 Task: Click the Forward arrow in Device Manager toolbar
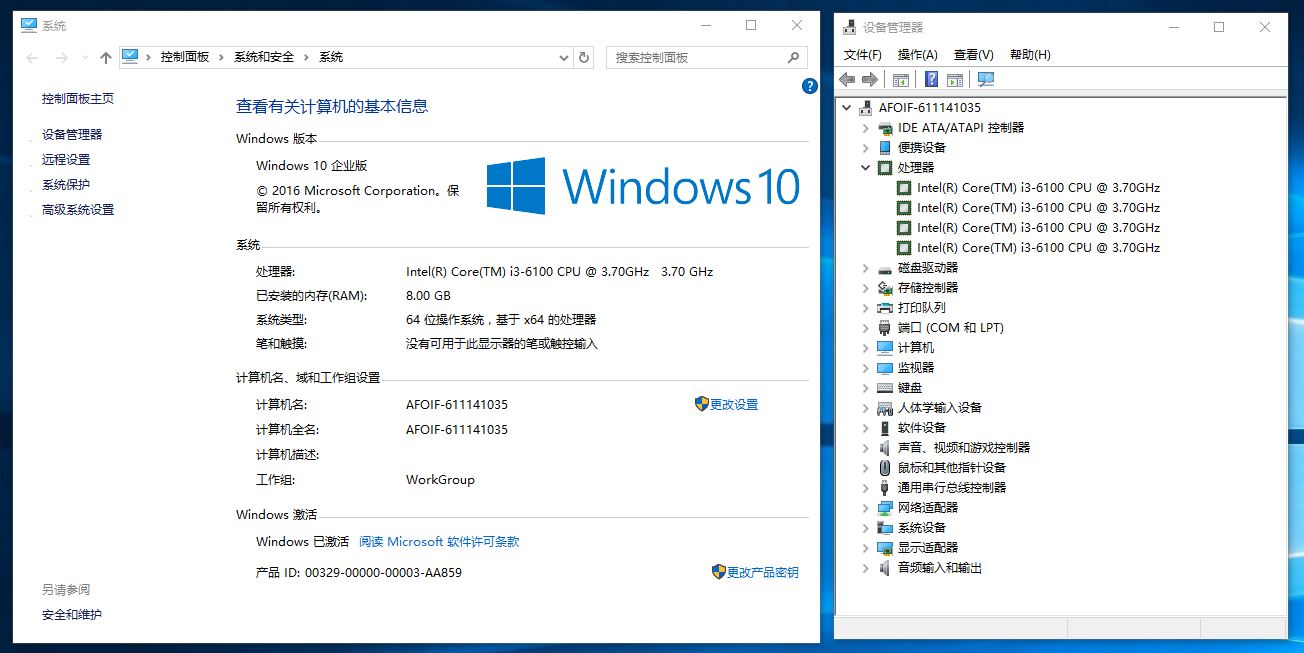coord(869,79)
